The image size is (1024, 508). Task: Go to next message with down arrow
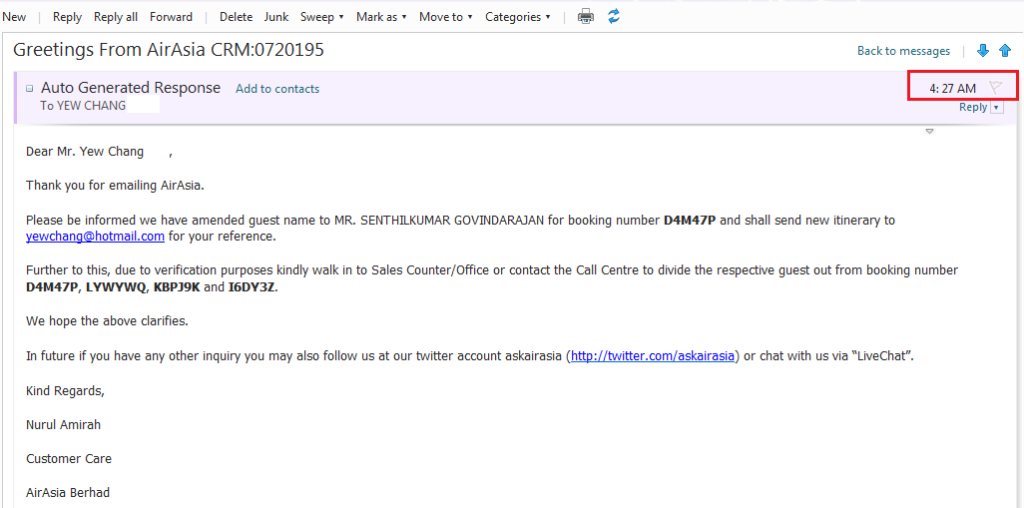(x=983, y=51)
